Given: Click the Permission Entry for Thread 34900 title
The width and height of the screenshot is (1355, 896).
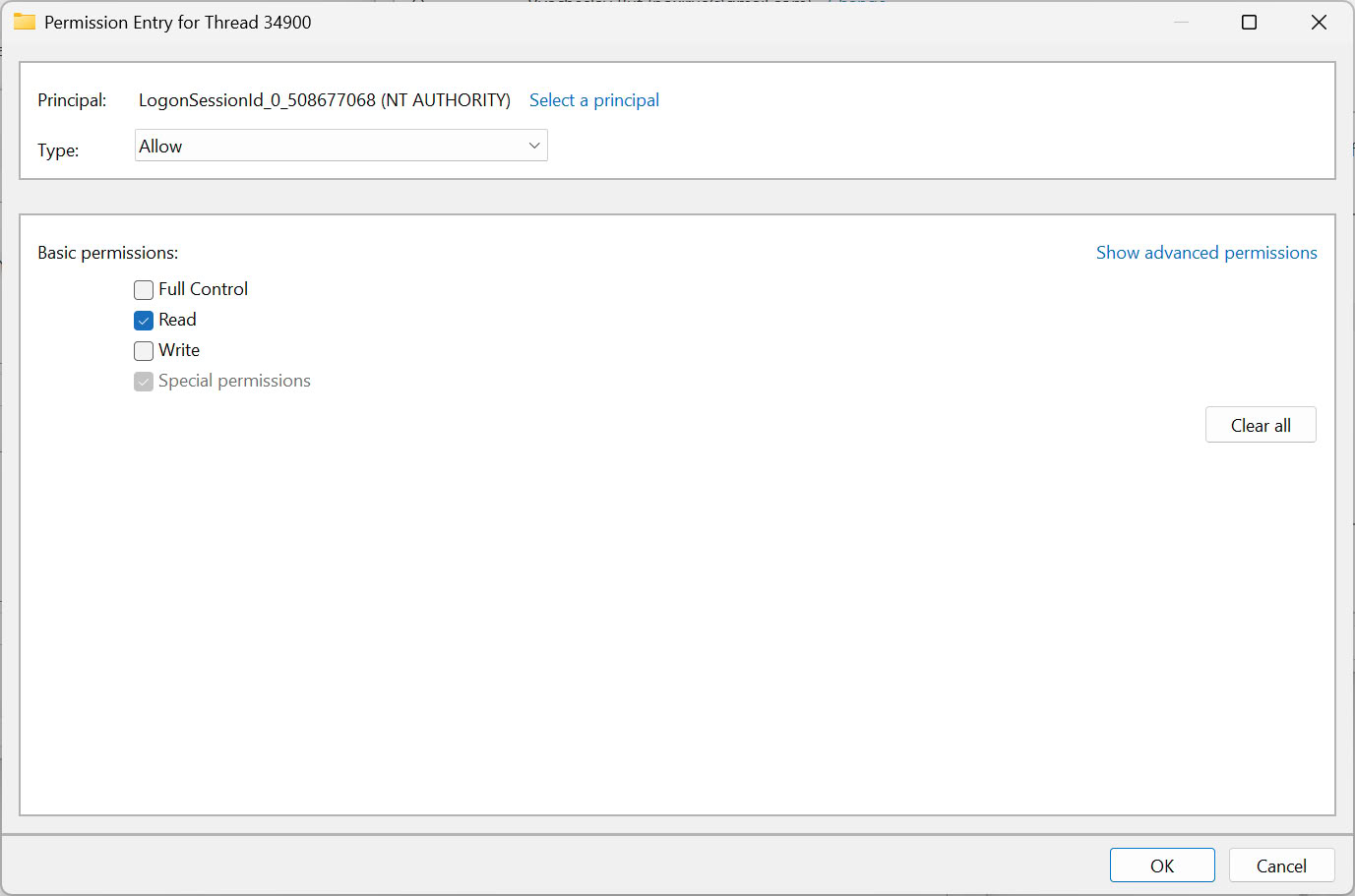Looking at the screenshot, I should coord(178,23).
